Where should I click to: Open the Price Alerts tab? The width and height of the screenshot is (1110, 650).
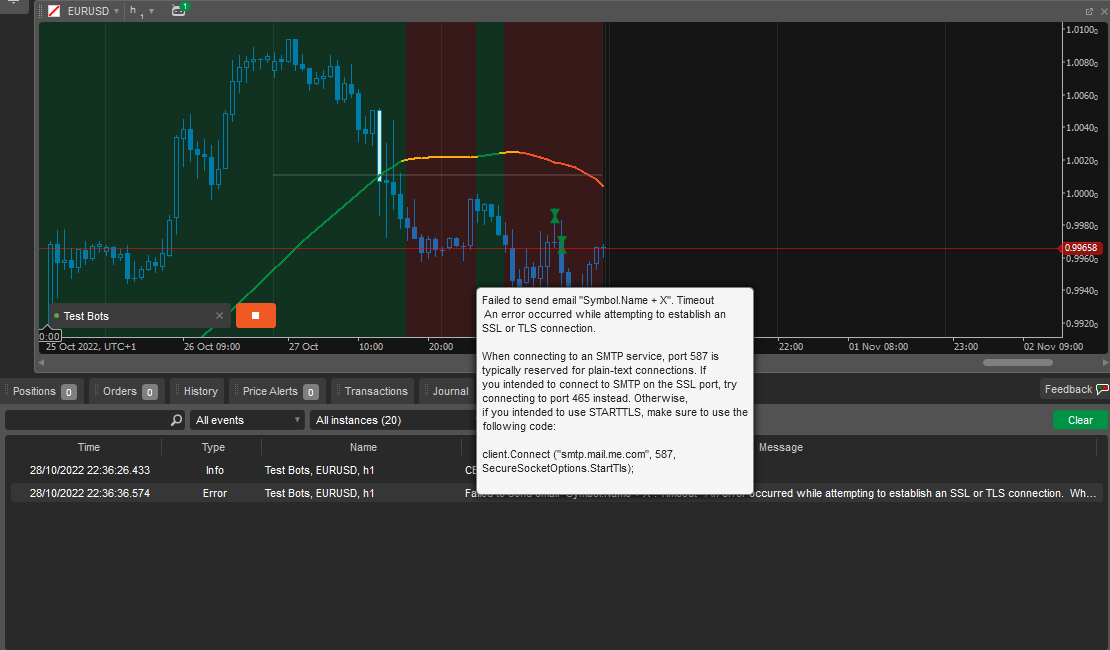[x=278, y=391]
